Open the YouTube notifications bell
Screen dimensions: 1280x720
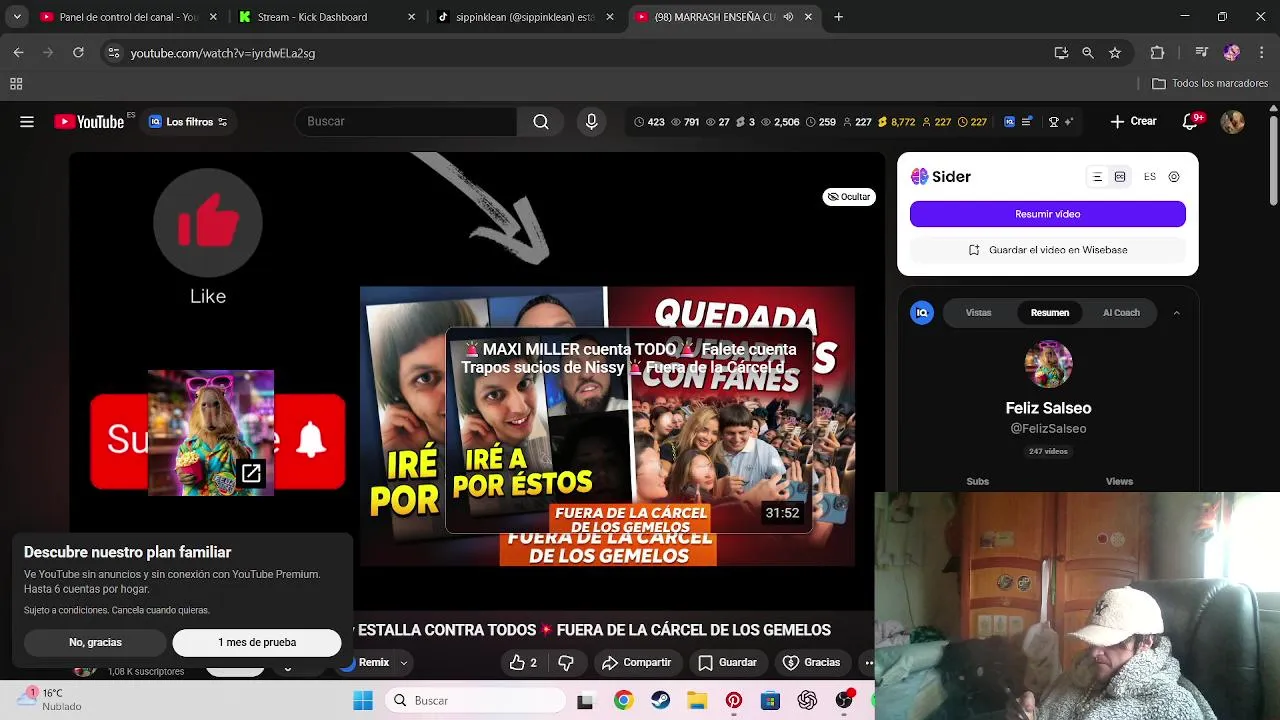(x=1191, y=122)
